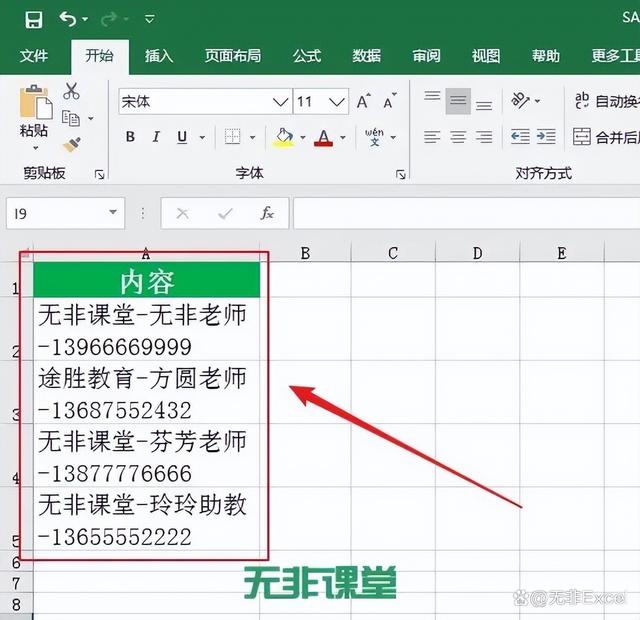Viewport: 640px width, 620px height.
Task: Open the Underline style dropdown arrow
Action: click(202, 138)
